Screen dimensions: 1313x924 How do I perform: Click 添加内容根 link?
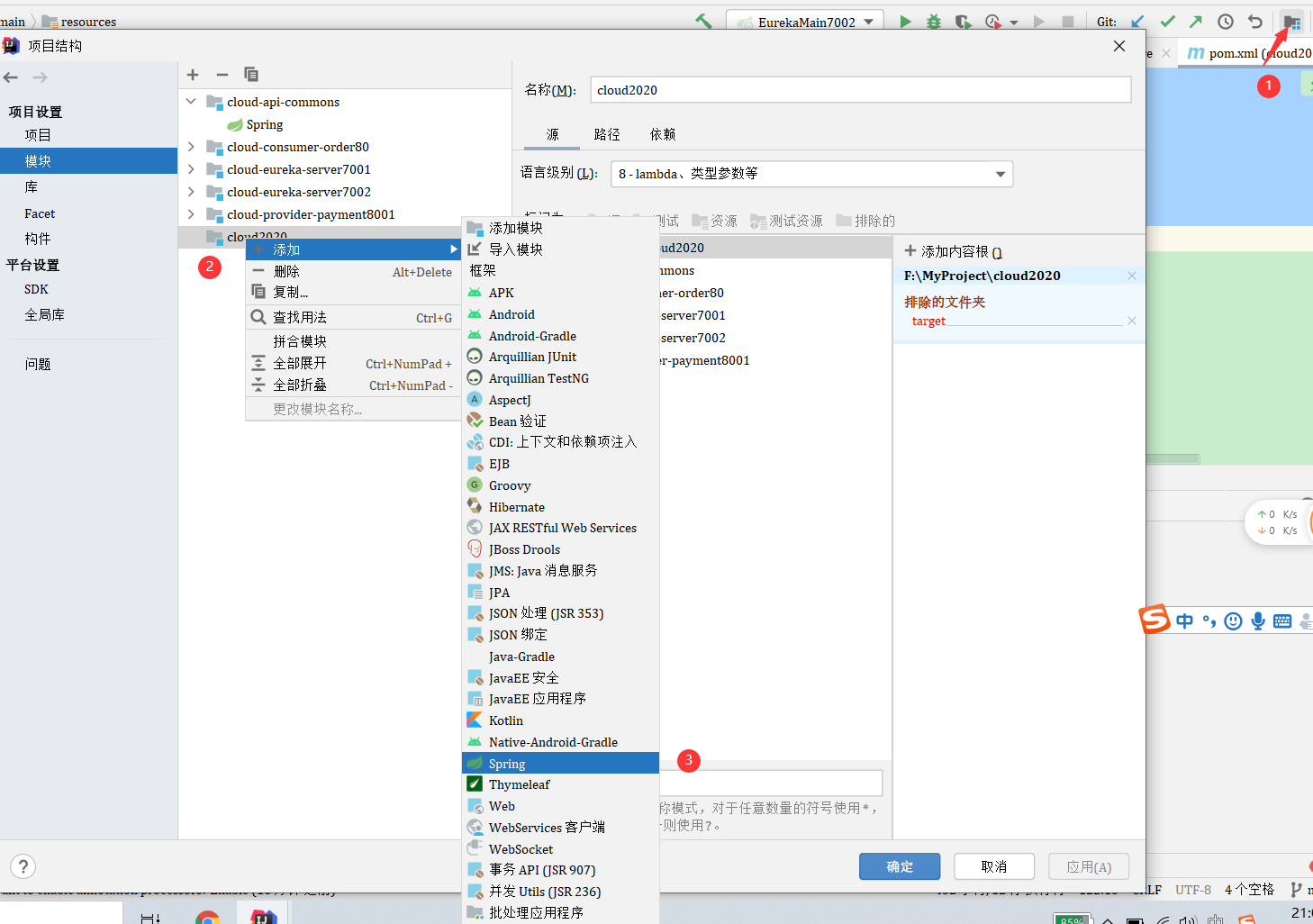953,251
